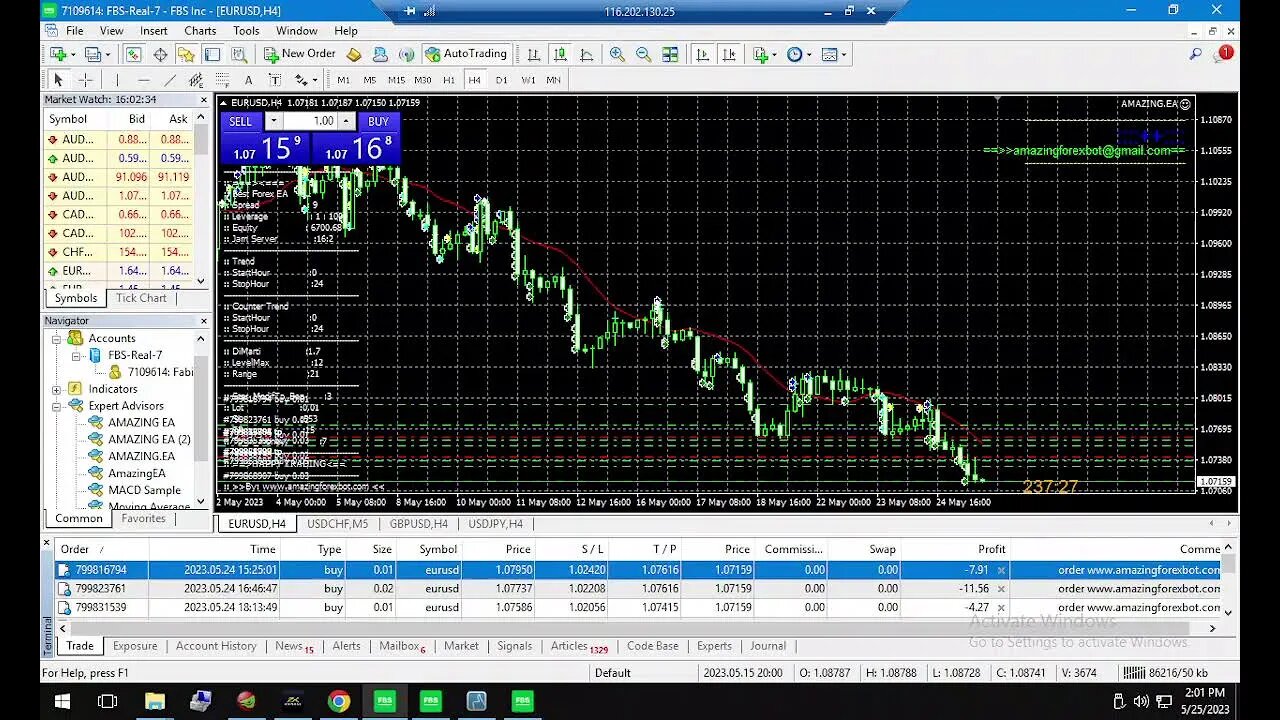Open one-click trading panel dropdown arrow
1280x720 pixels.
[224, 103]
